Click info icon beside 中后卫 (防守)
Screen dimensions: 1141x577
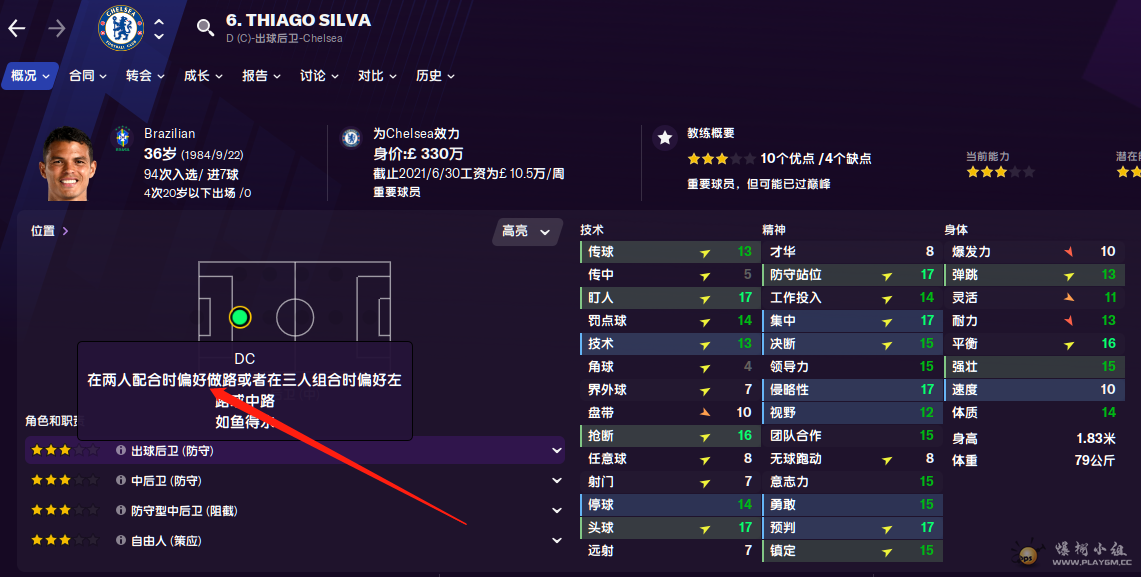click(121, 481)
